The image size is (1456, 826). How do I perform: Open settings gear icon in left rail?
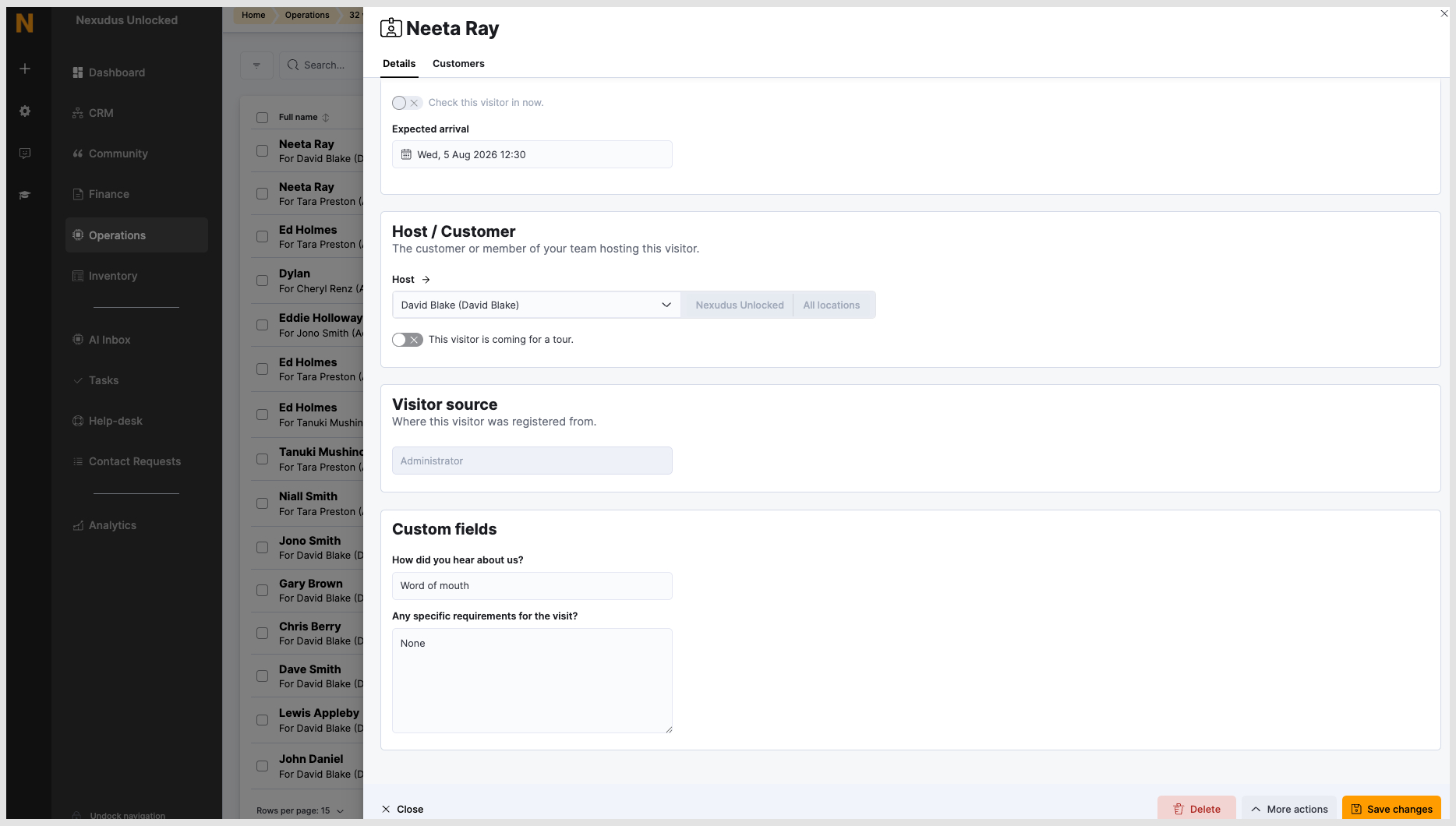pyautogui.click(x=25, y=111)
